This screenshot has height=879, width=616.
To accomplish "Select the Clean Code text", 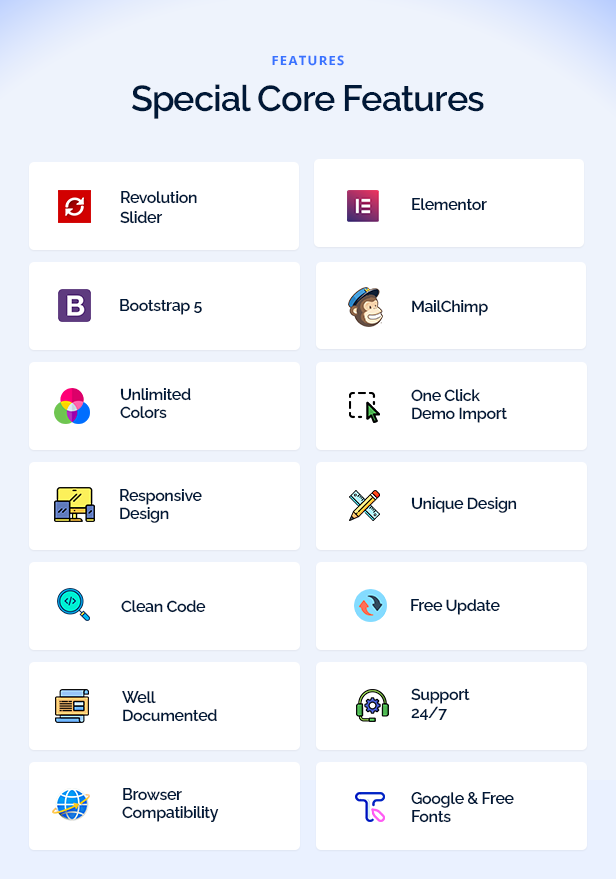I will pos(163,607).
